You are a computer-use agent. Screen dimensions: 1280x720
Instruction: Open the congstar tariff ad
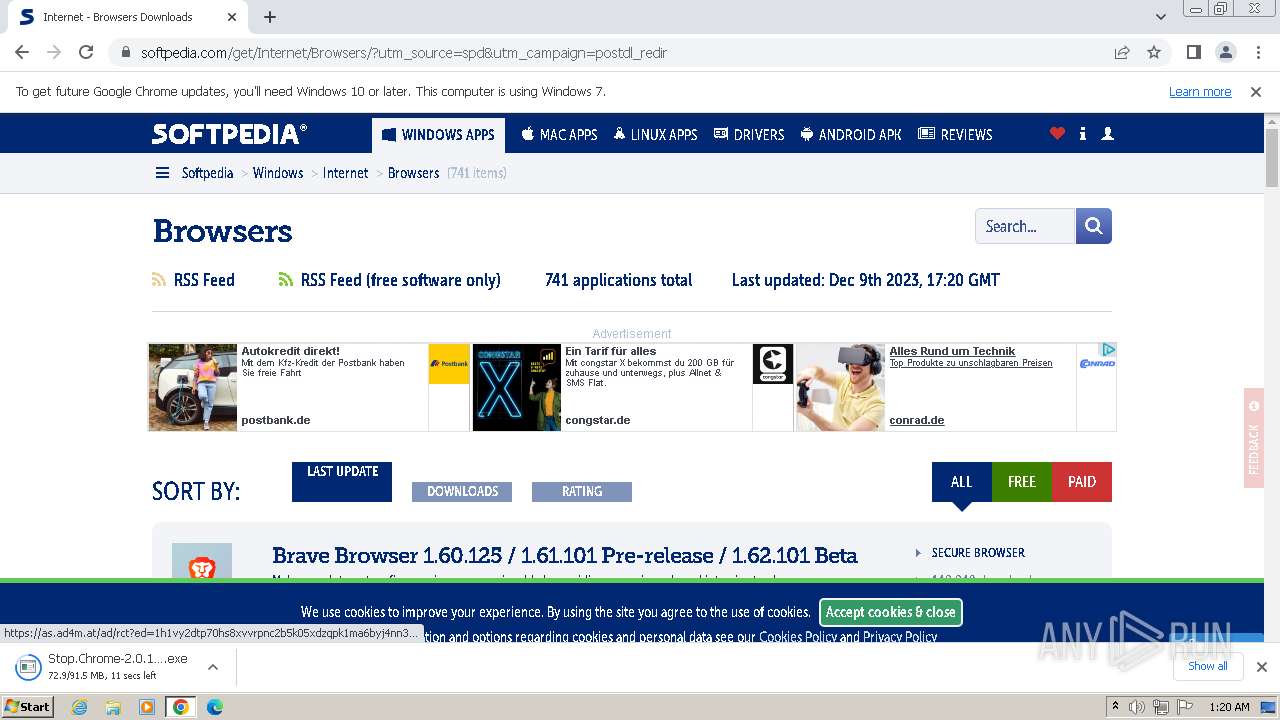633,387
